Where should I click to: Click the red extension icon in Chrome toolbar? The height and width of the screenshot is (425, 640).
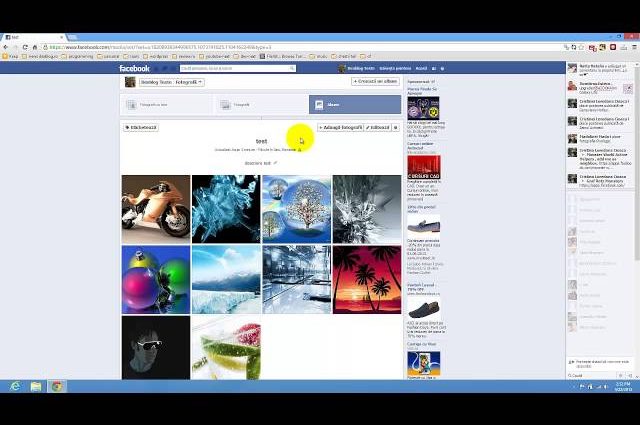click(x=613, y=47)
